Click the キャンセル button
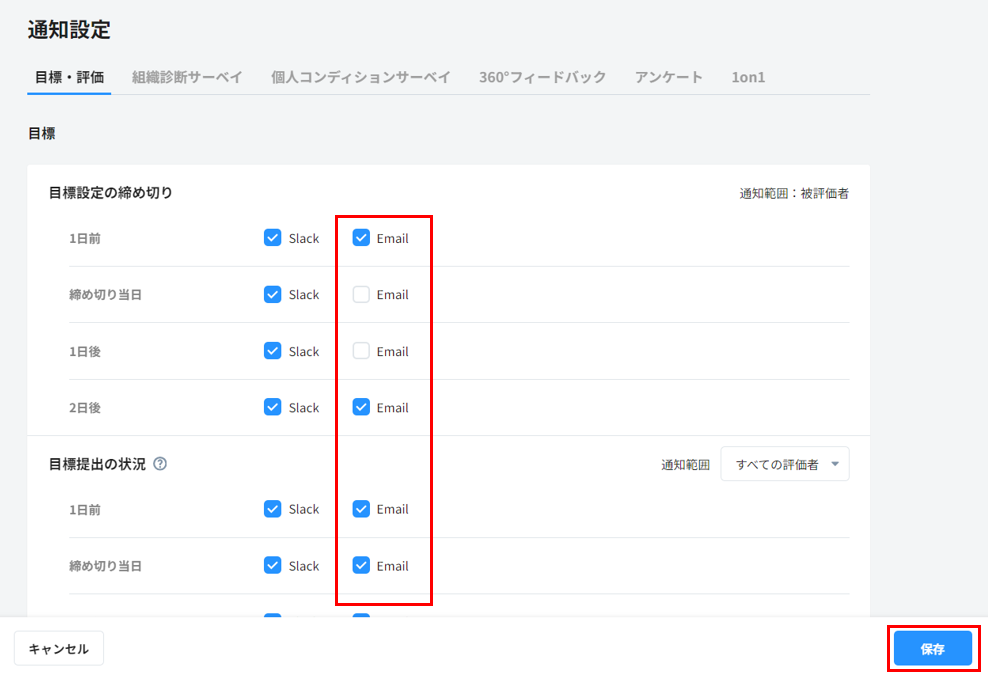The image size is (988, 677). (59, 648)
